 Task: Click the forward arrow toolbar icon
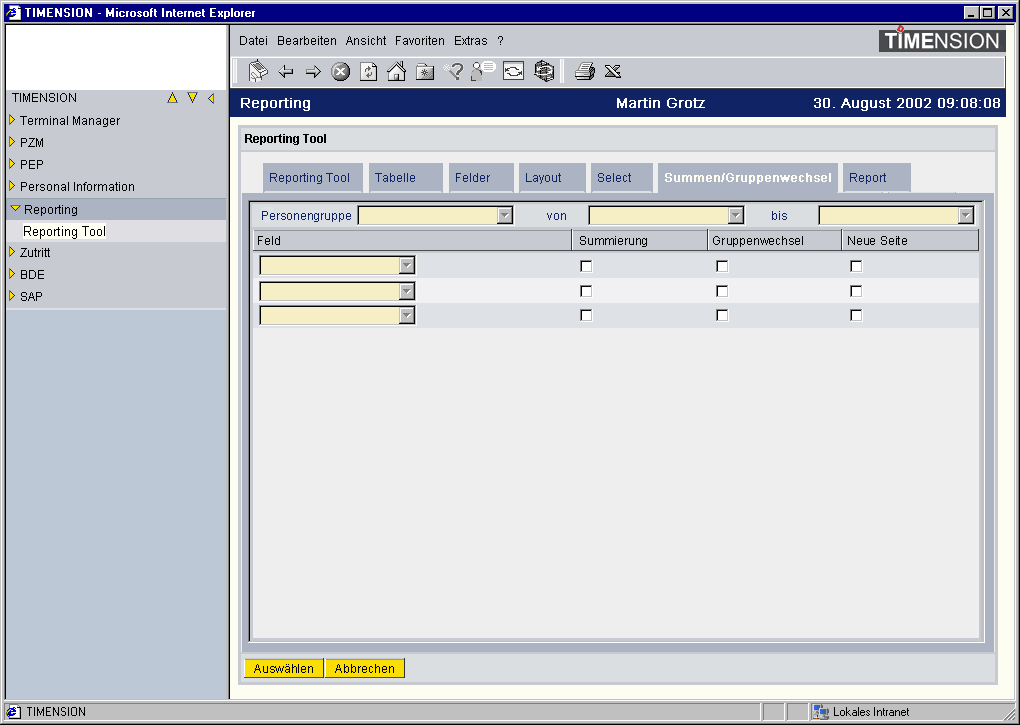pyautogui.click(x=312, y=72)
